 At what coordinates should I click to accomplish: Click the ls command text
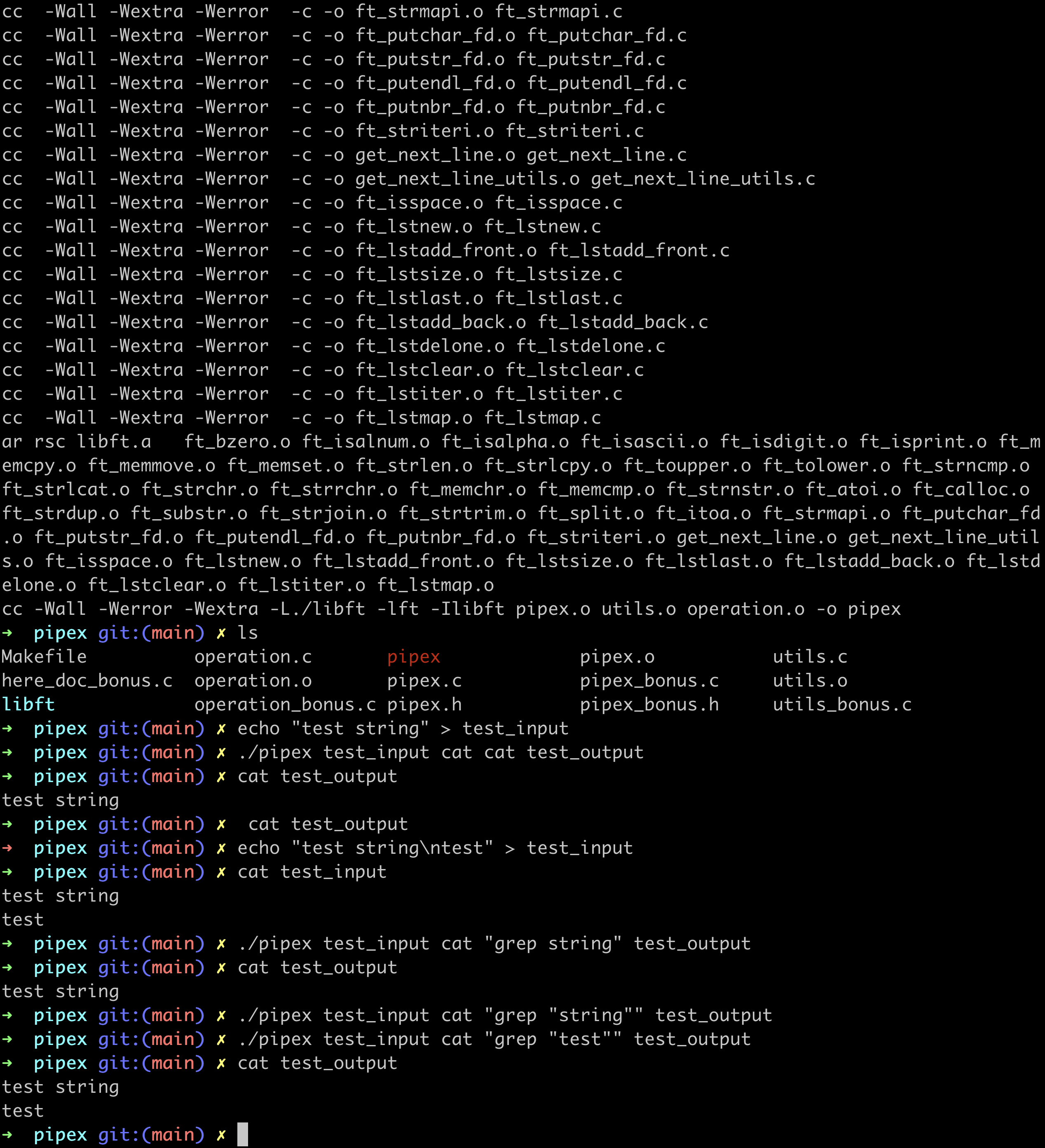[x=248, y=633]
